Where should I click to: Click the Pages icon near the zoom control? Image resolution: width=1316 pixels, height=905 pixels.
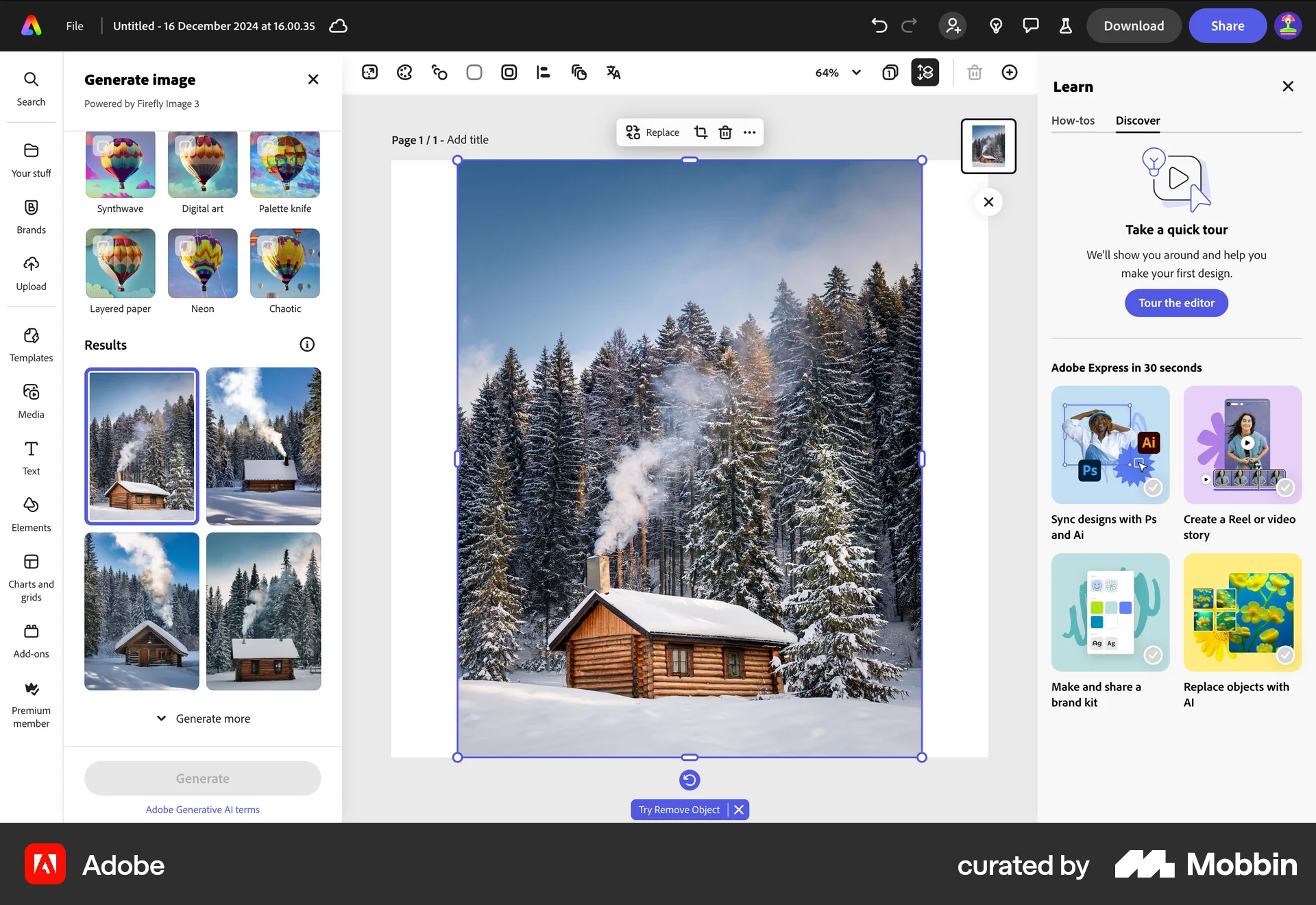890,72
